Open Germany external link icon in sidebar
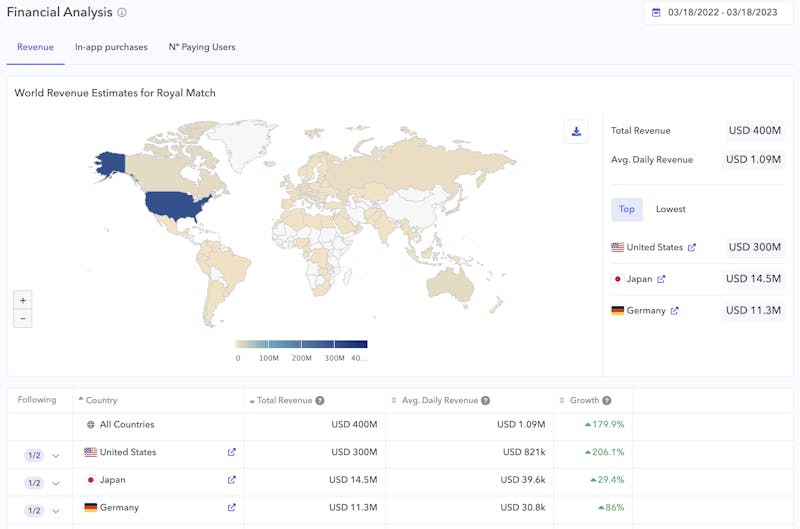 (x=674, y=311)
